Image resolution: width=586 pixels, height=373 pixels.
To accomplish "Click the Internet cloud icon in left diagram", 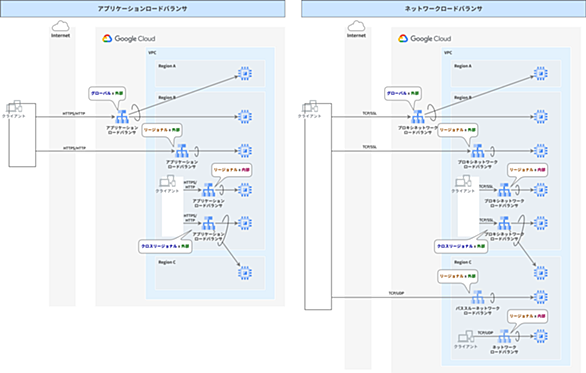I will point(60,26).
